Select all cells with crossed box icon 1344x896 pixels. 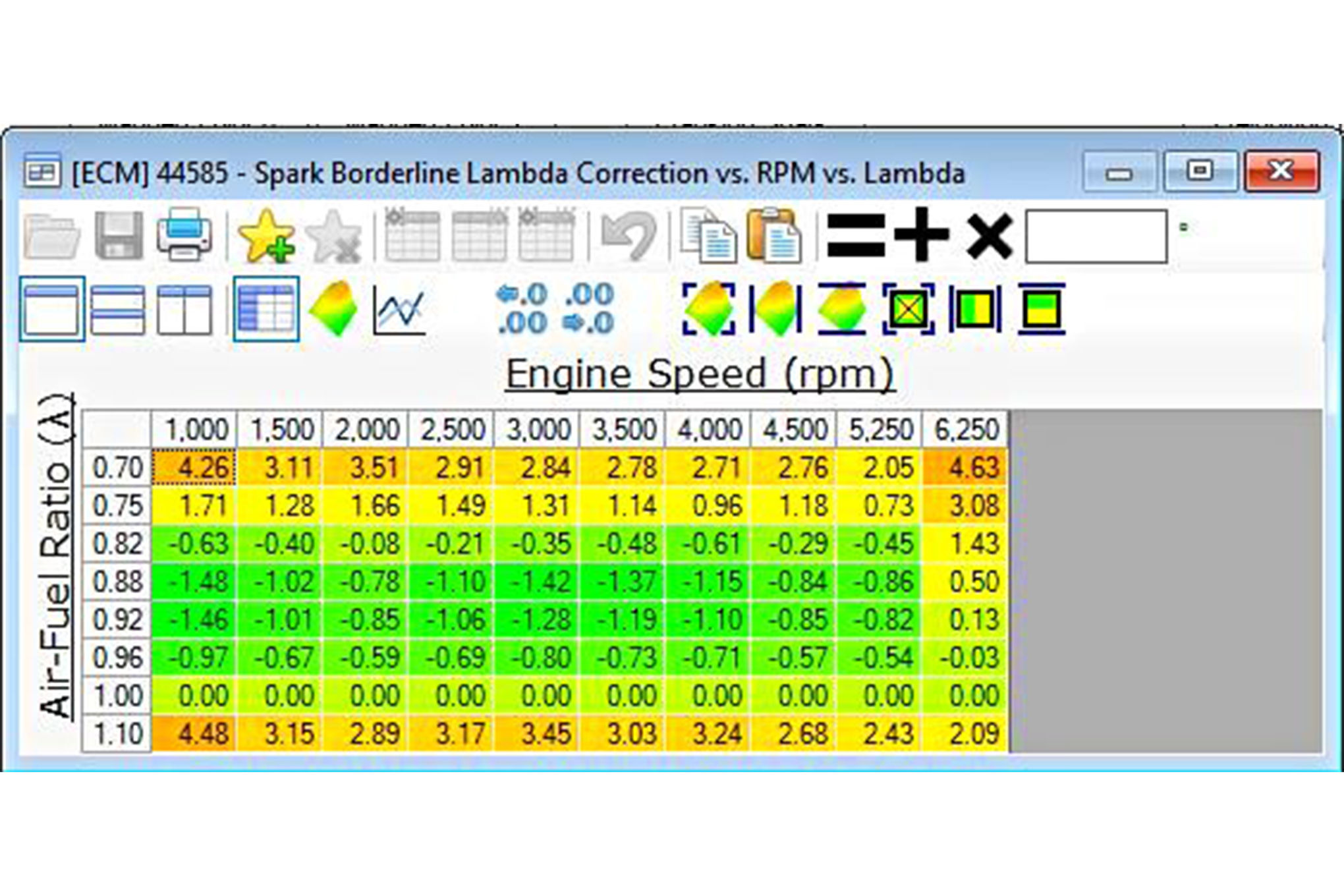point(909,308)
